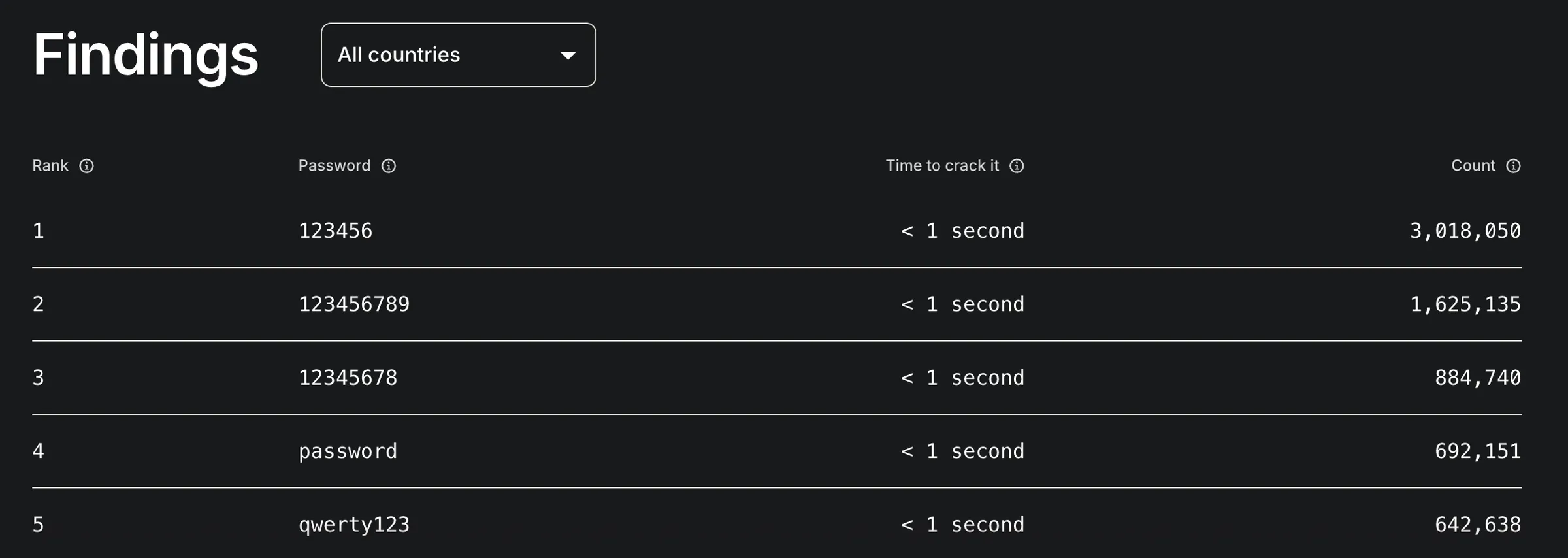Click the Time to crack it info icon
The image size is (1568, 558).
pyautogui.click(x=1017, y=166)
